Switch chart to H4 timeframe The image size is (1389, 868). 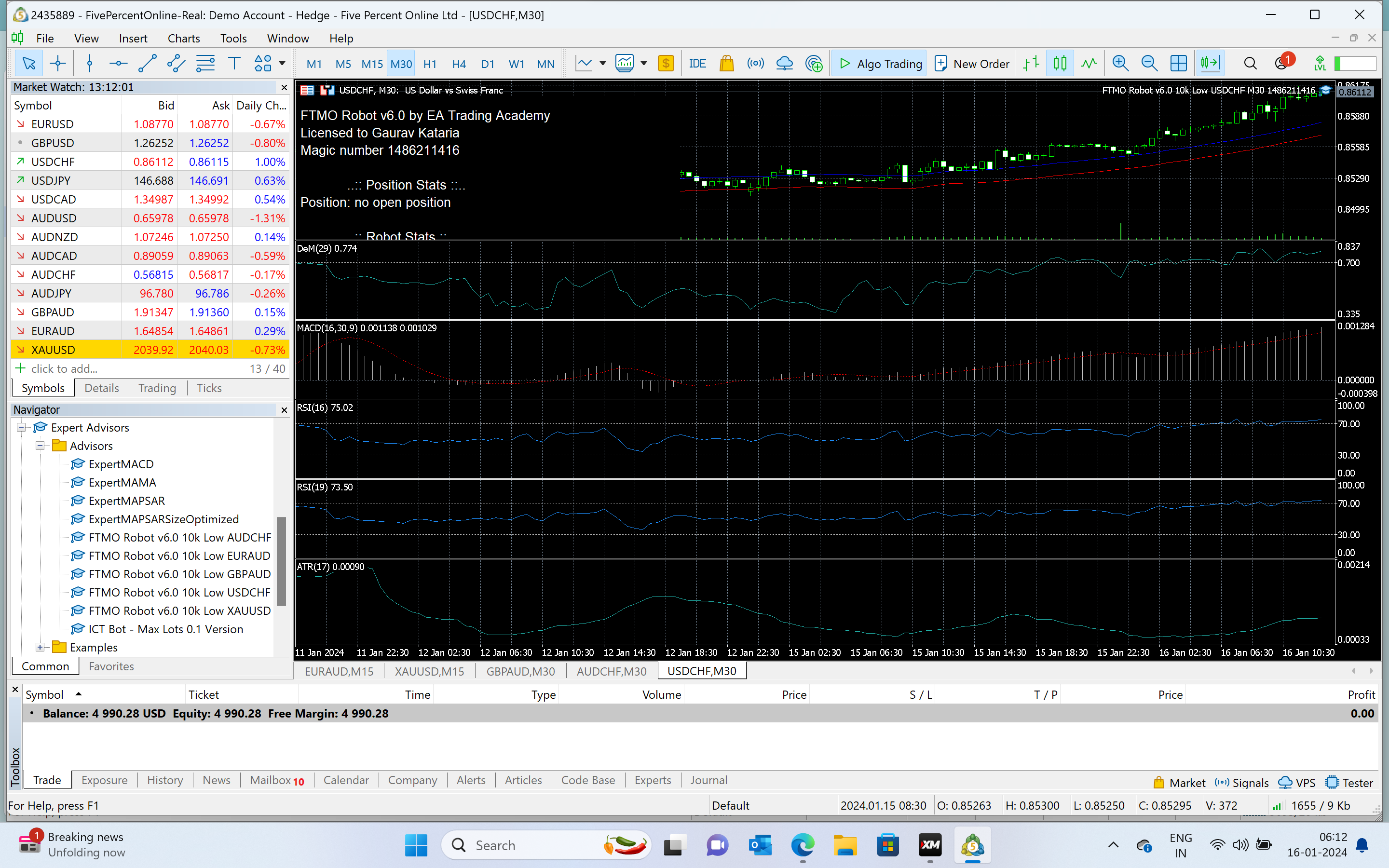click(459, 64)
